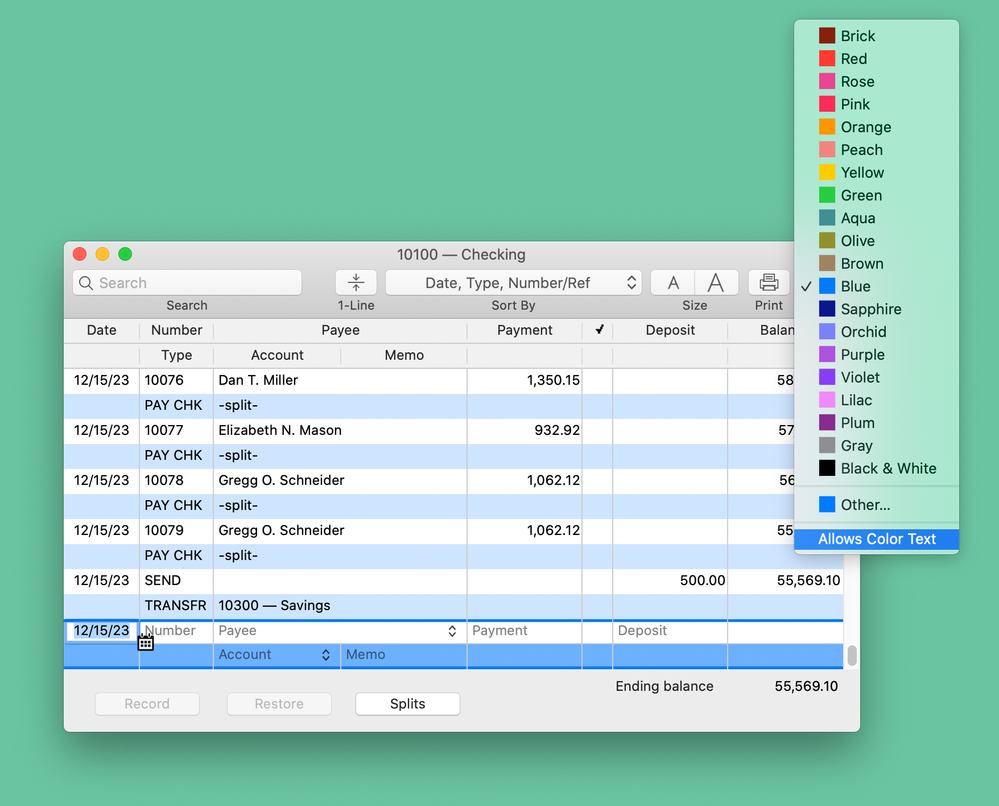Click the magnifier icon in Search
The height and width of the screenshot is (806, 999).
87,283
